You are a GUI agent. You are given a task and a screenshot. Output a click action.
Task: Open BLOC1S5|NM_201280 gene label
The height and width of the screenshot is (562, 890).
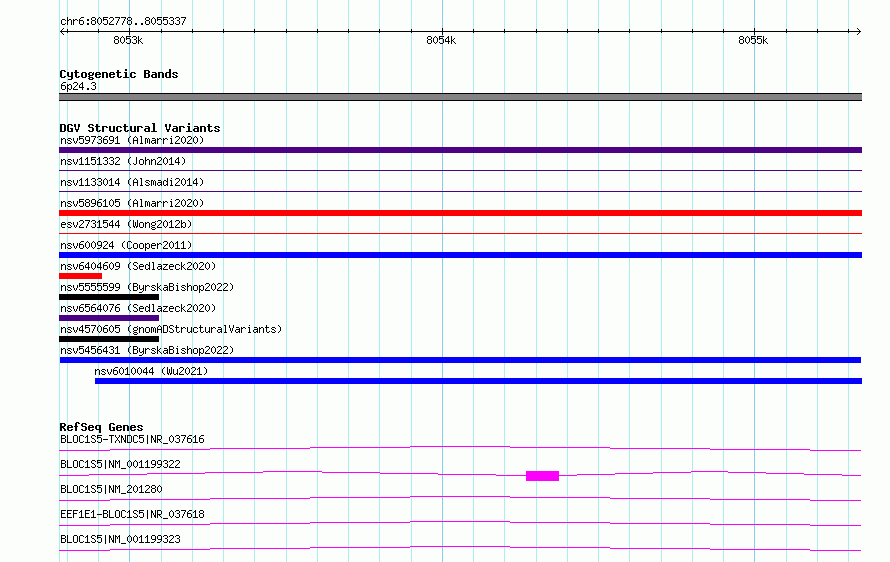pyautogui.click(x=111, y=489)
